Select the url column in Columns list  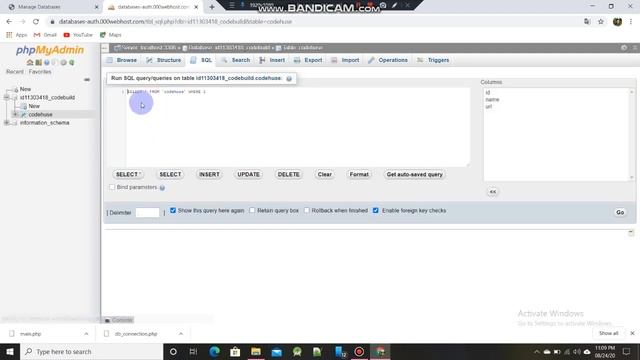pos(489,107)
